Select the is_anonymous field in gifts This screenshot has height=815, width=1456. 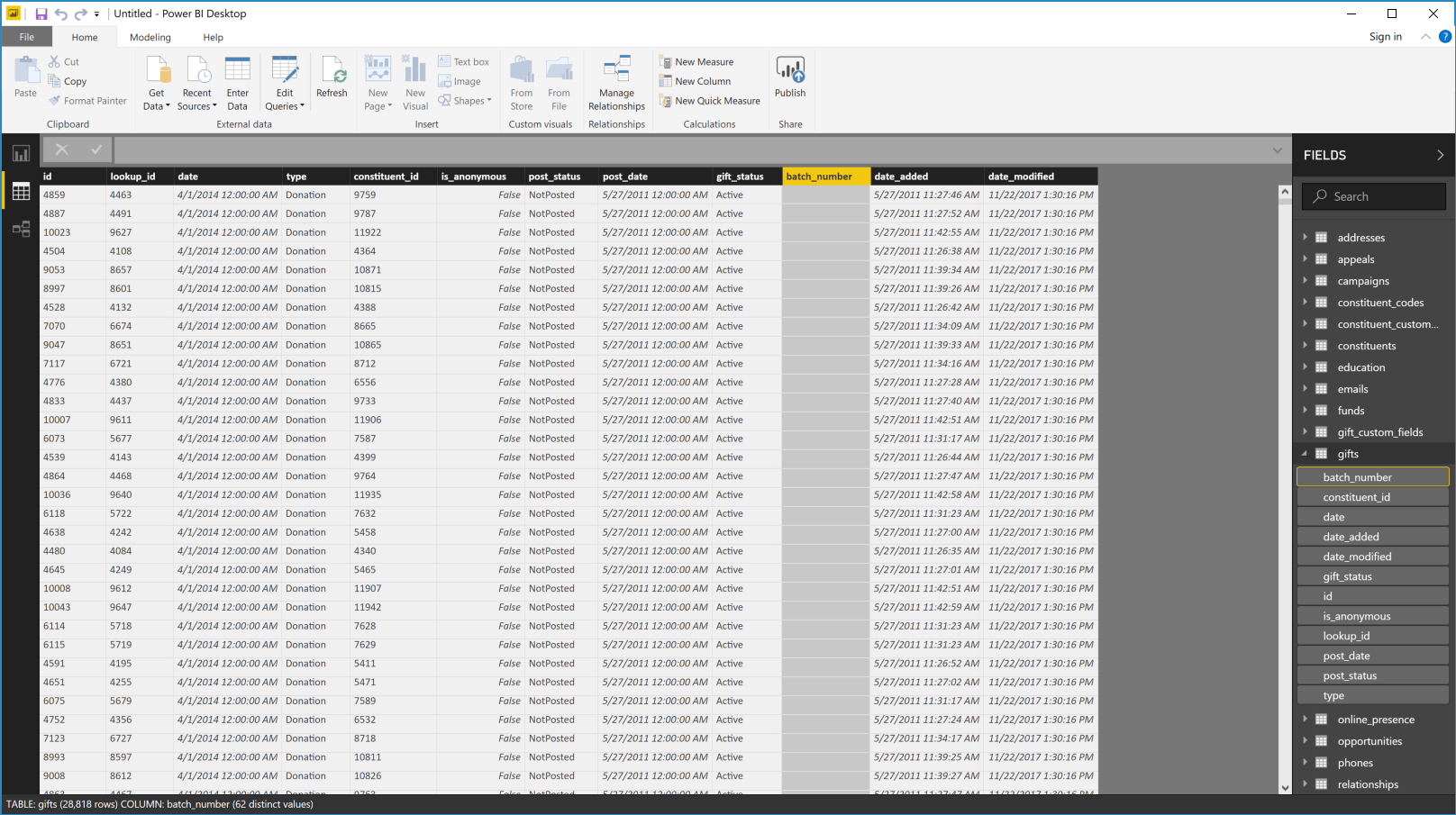coord(1372,616)
